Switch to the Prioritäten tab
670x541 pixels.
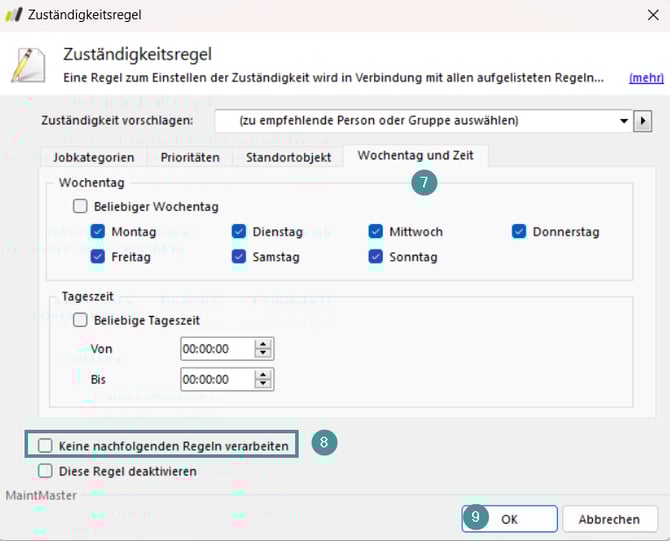click(x=190, y=157)
